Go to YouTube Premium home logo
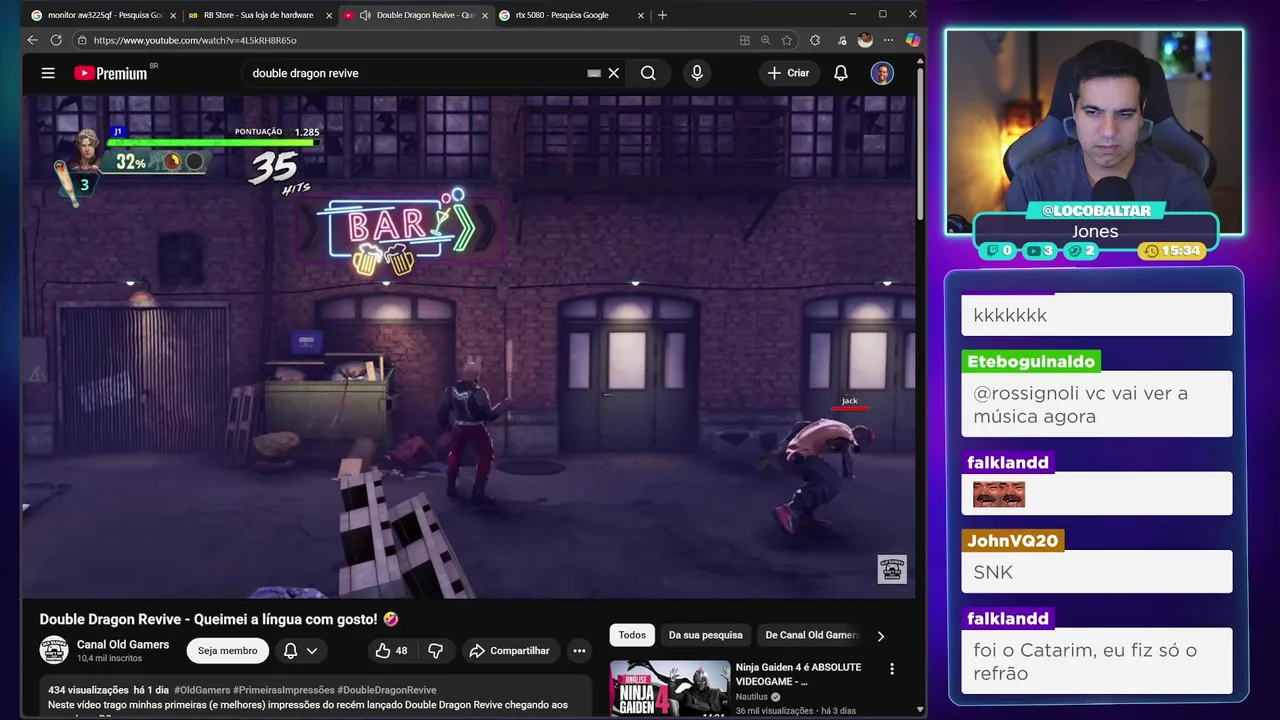 (x=111, y=73)
